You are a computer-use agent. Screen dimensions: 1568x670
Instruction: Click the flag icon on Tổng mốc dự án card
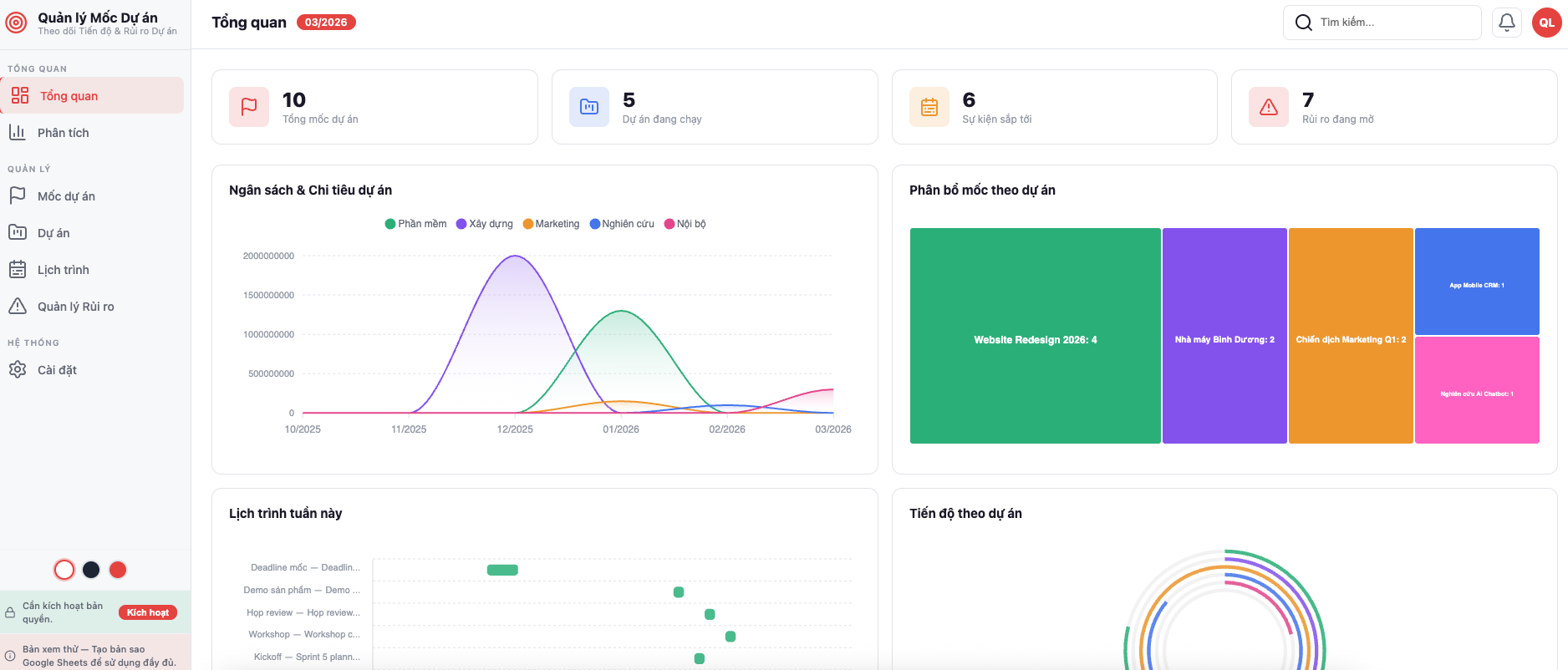pos(249,107)
